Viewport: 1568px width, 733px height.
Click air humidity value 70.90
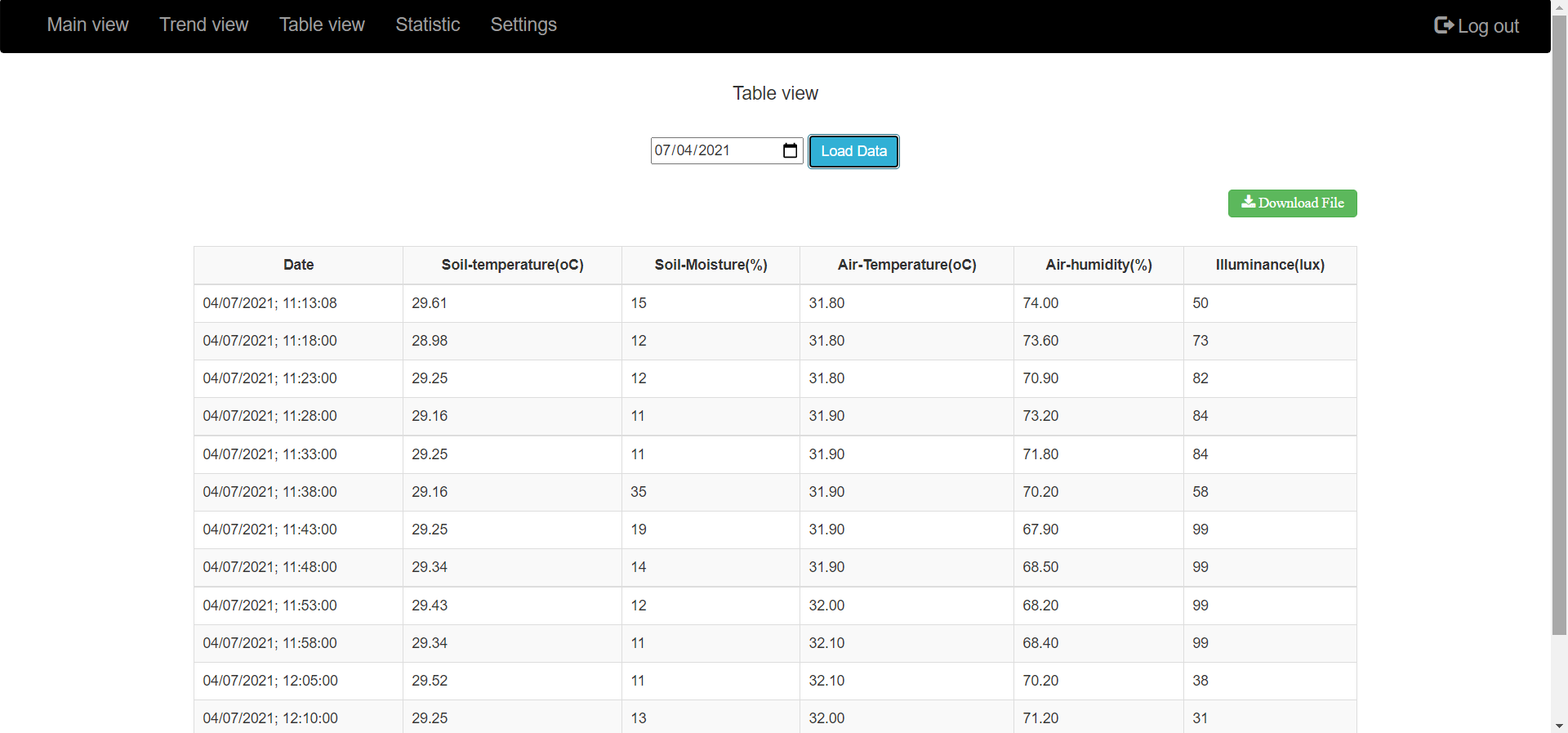pos(1040,378)
